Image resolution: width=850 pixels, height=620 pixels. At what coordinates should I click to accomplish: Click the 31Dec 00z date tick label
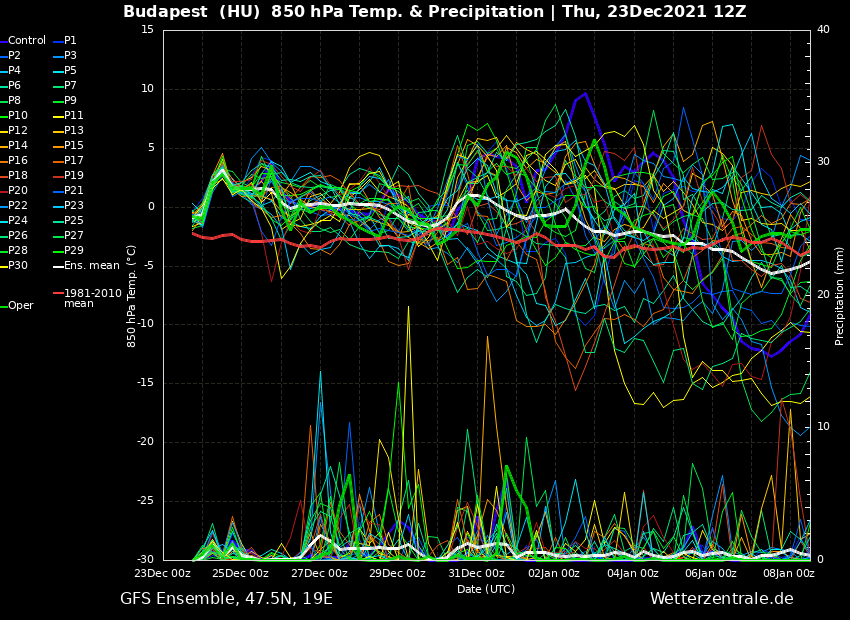pos(476,574)
